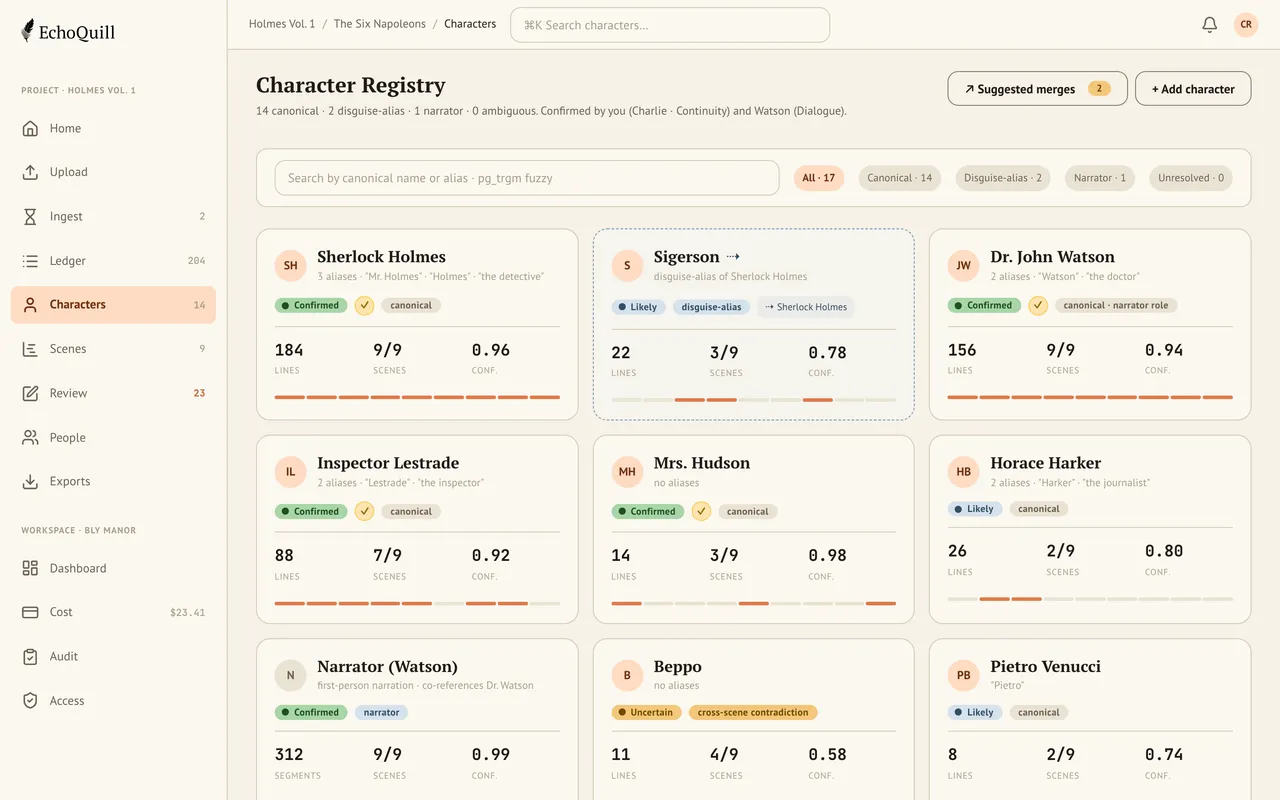
Task: Click the Upload icon in sidebar
Action: click(x=30, y=172)
